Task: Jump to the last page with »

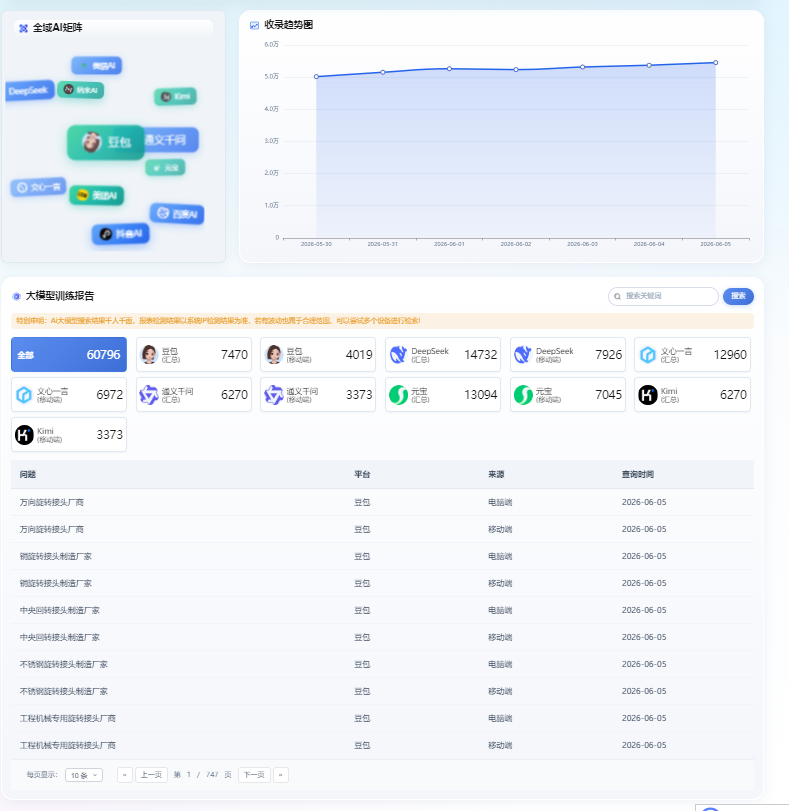Action: 281,775
